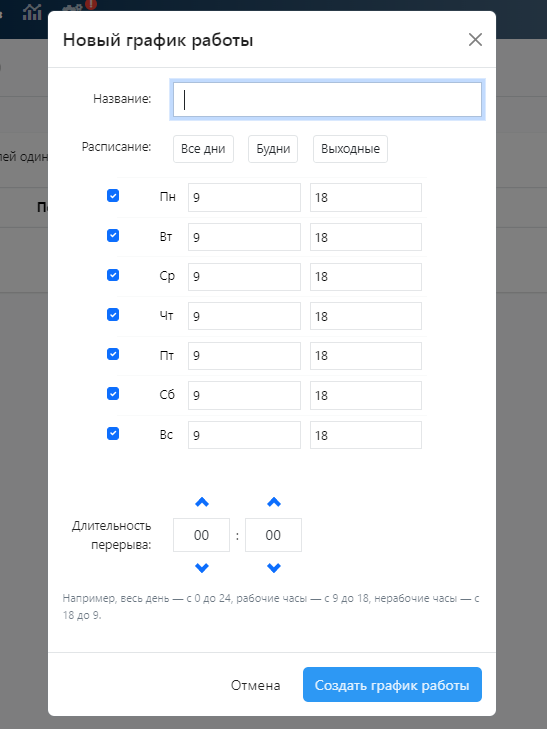547x729 pixels.
Task: Uncheck the Ср checkbox
Action: 113,275
